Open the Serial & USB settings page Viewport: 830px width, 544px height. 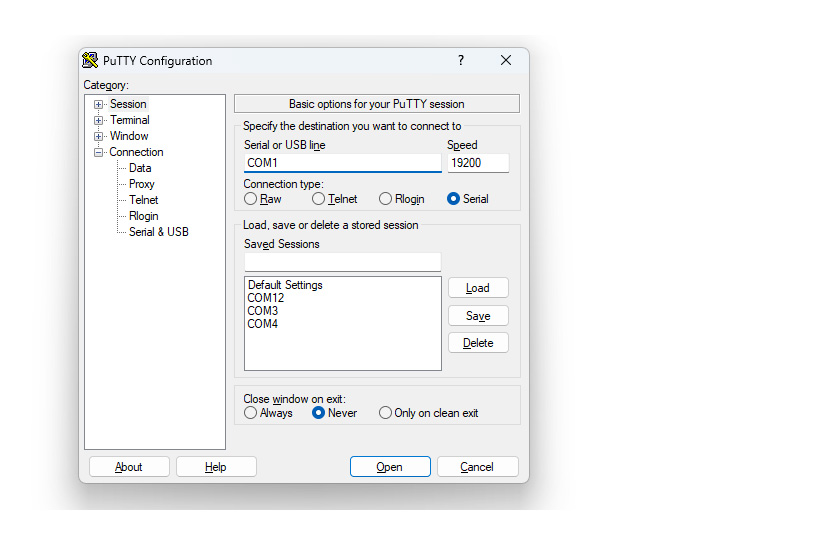point(159,232)
